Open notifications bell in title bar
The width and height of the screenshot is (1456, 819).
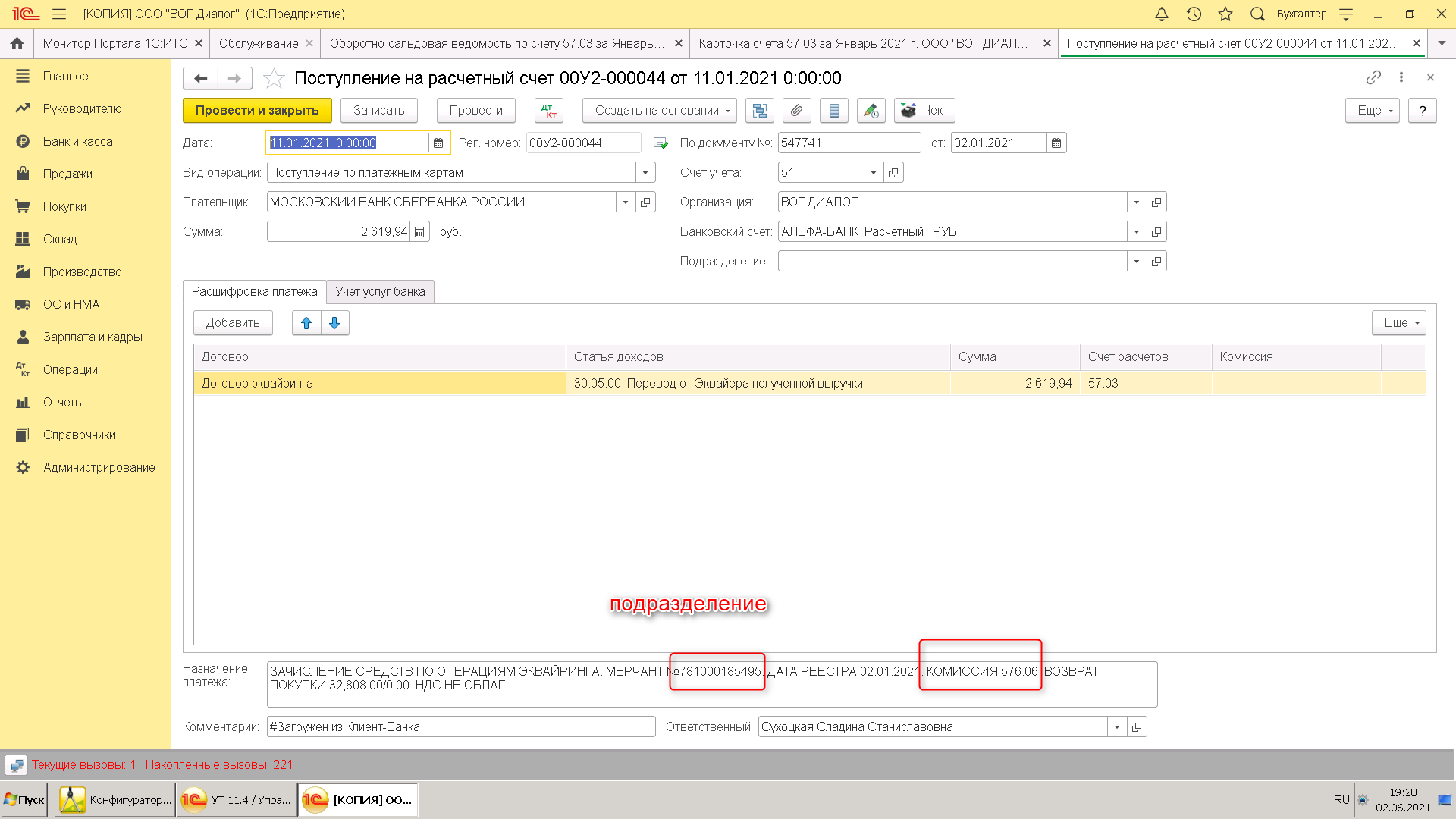point(1161,14)
